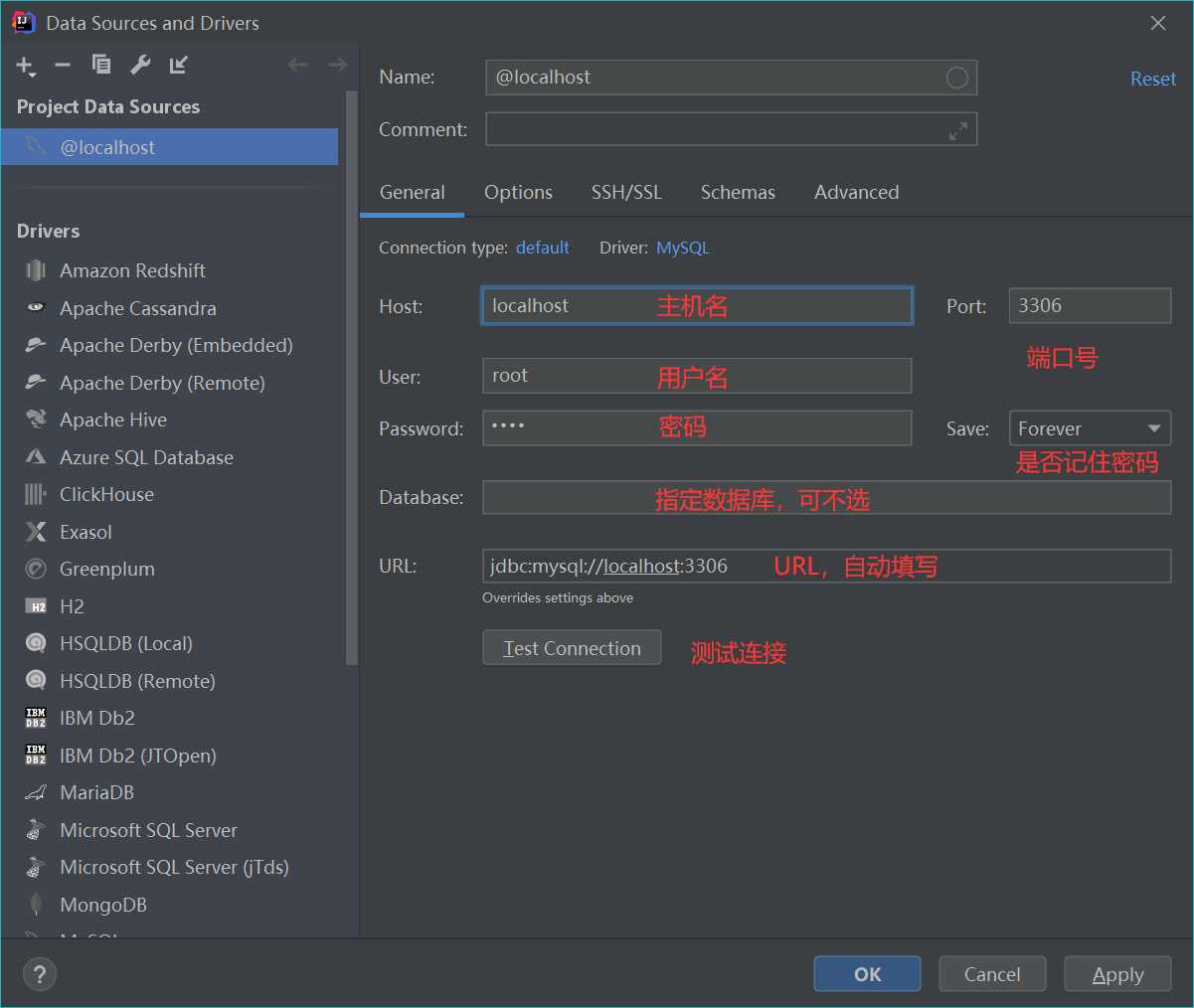Open the Schemas tab
This screenshot has height=1008, width=1194.
pyautogui.click(x=738, y=192)
